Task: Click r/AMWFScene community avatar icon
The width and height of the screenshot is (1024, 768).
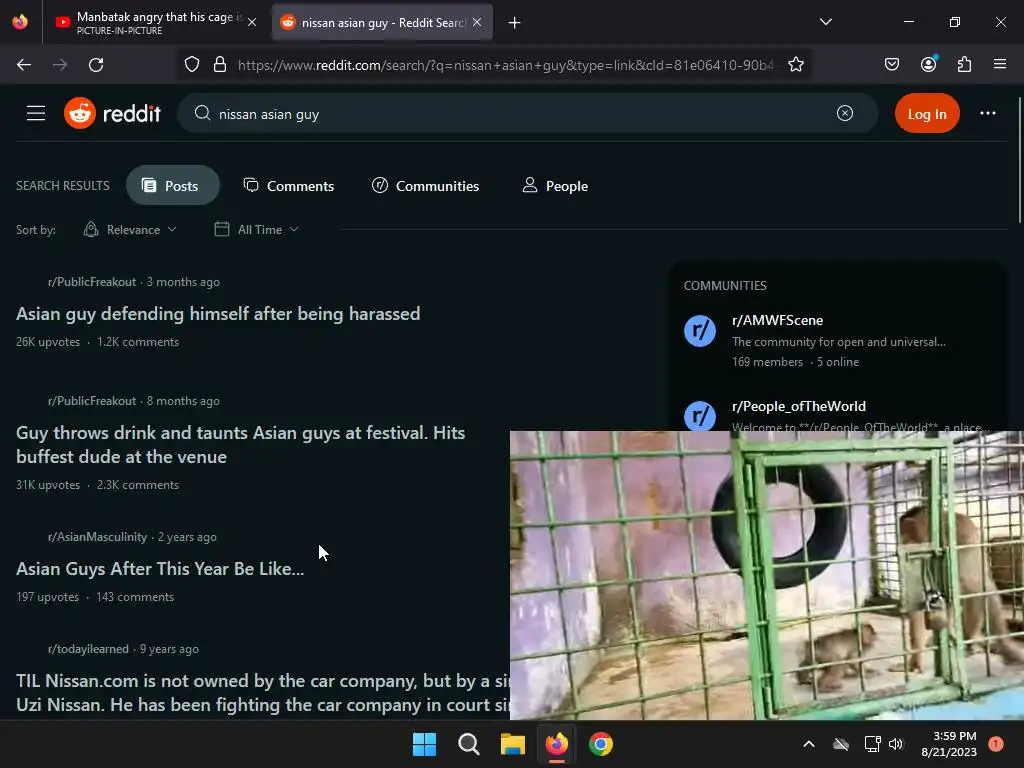Action: pyautogui.click(x=699, y=330)
